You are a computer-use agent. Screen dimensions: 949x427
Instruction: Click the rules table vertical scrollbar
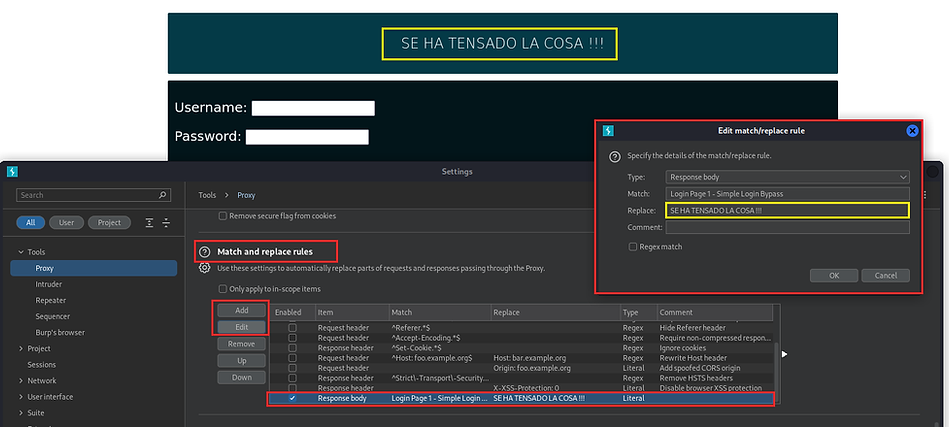point(777,373)
